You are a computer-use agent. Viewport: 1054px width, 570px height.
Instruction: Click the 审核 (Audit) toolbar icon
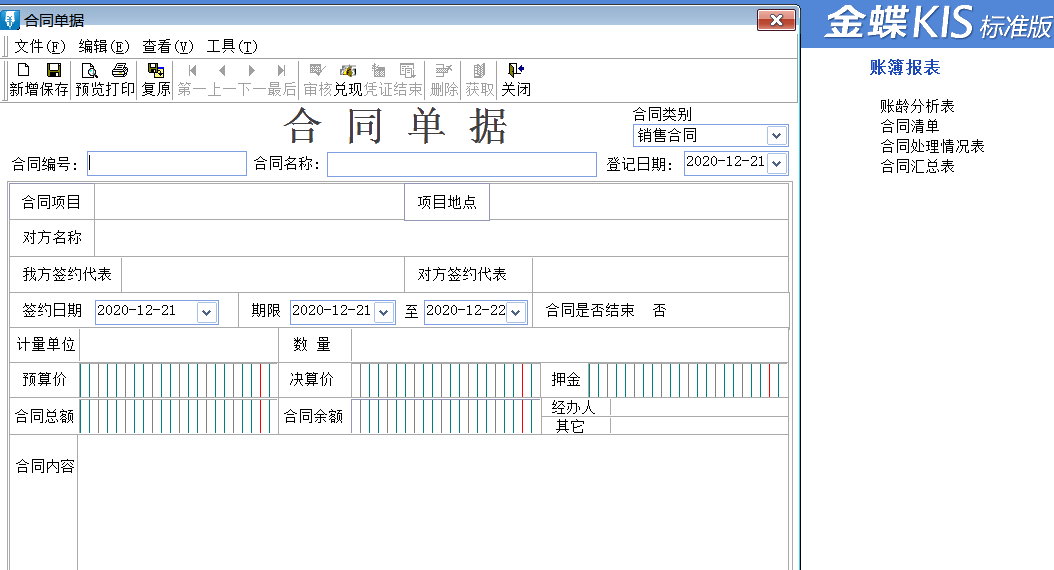click(317, 79)
